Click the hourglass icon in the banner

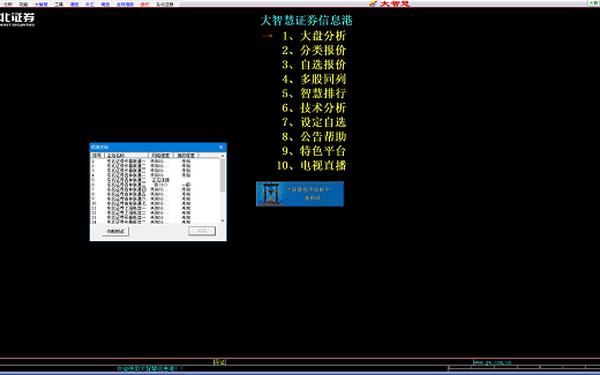click(270, 194)
